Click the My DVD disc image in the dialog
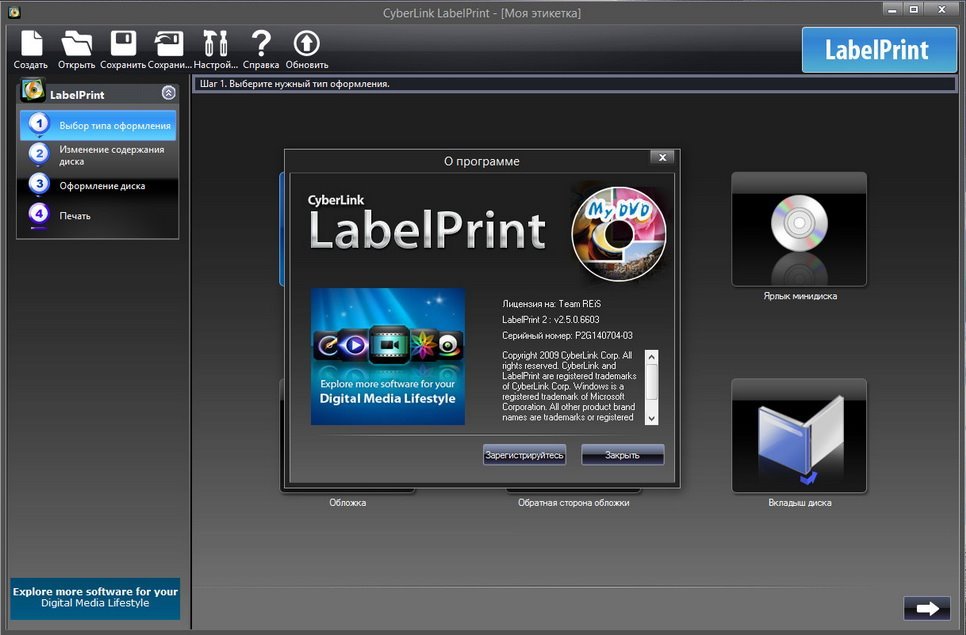This screenshot has width=966, height=635. 619,234
